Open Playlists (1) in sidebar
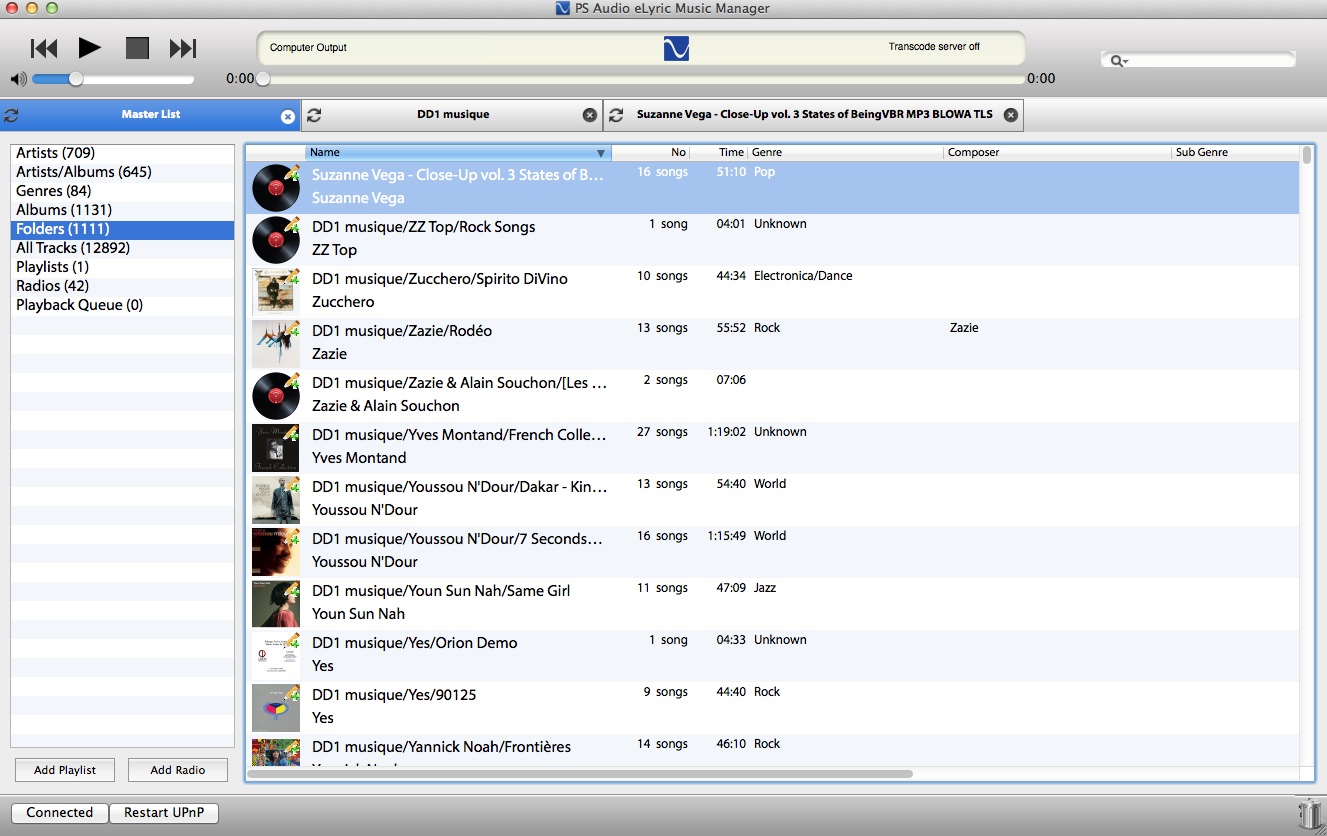 pyautogui.click(x=122, y=267)
